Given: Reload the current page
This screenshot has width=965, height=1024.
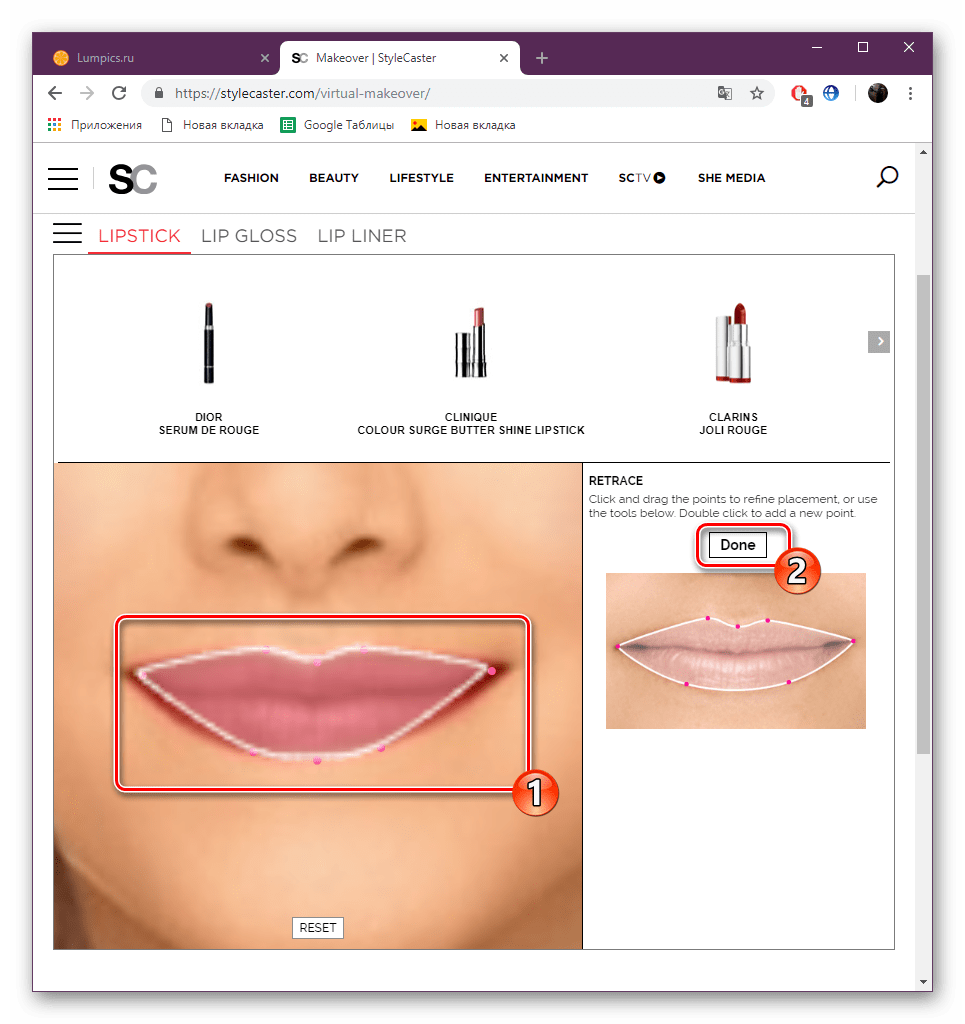Looking at the screenshot, I should pos(119,92).
